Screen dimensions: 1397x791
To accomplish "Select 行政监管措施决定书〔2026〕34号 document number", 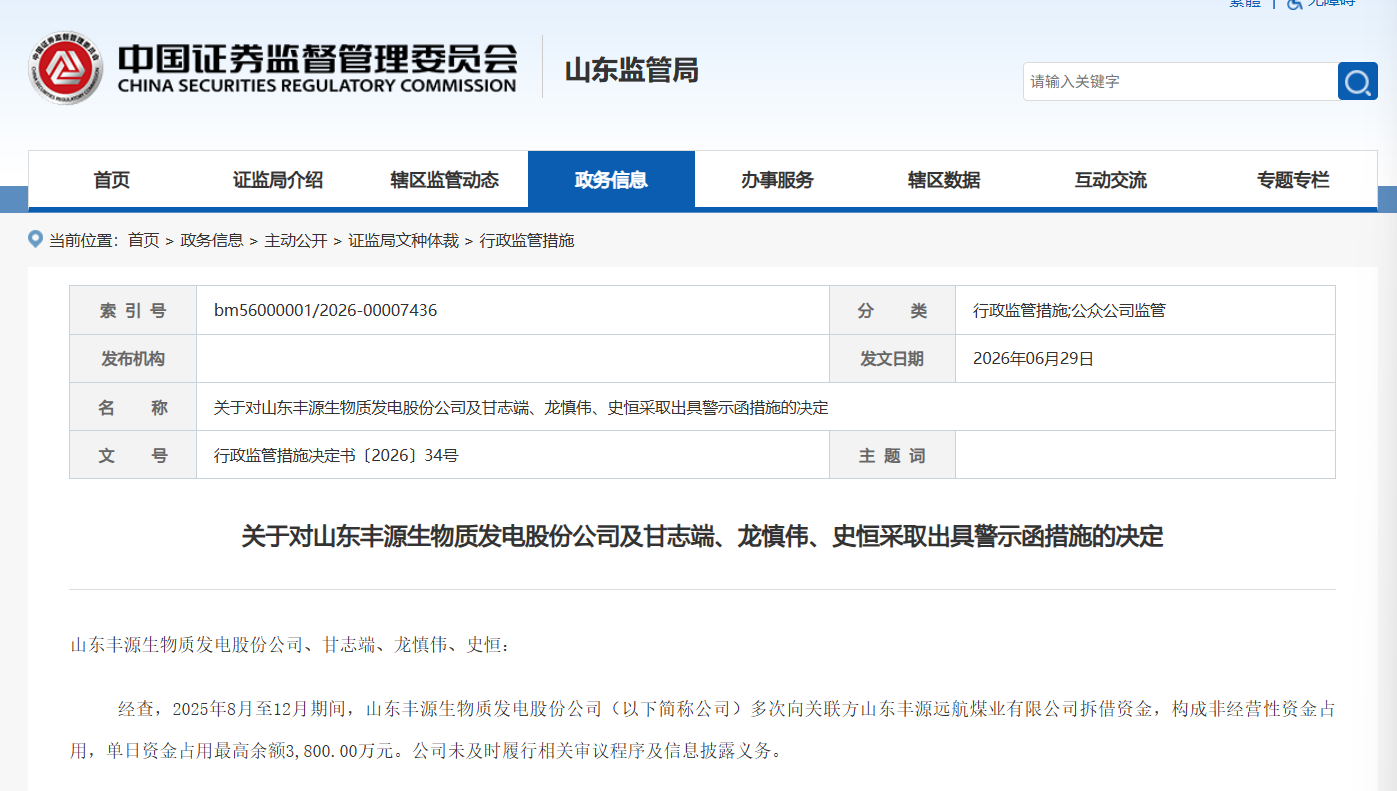I will (x=336, y=456).
